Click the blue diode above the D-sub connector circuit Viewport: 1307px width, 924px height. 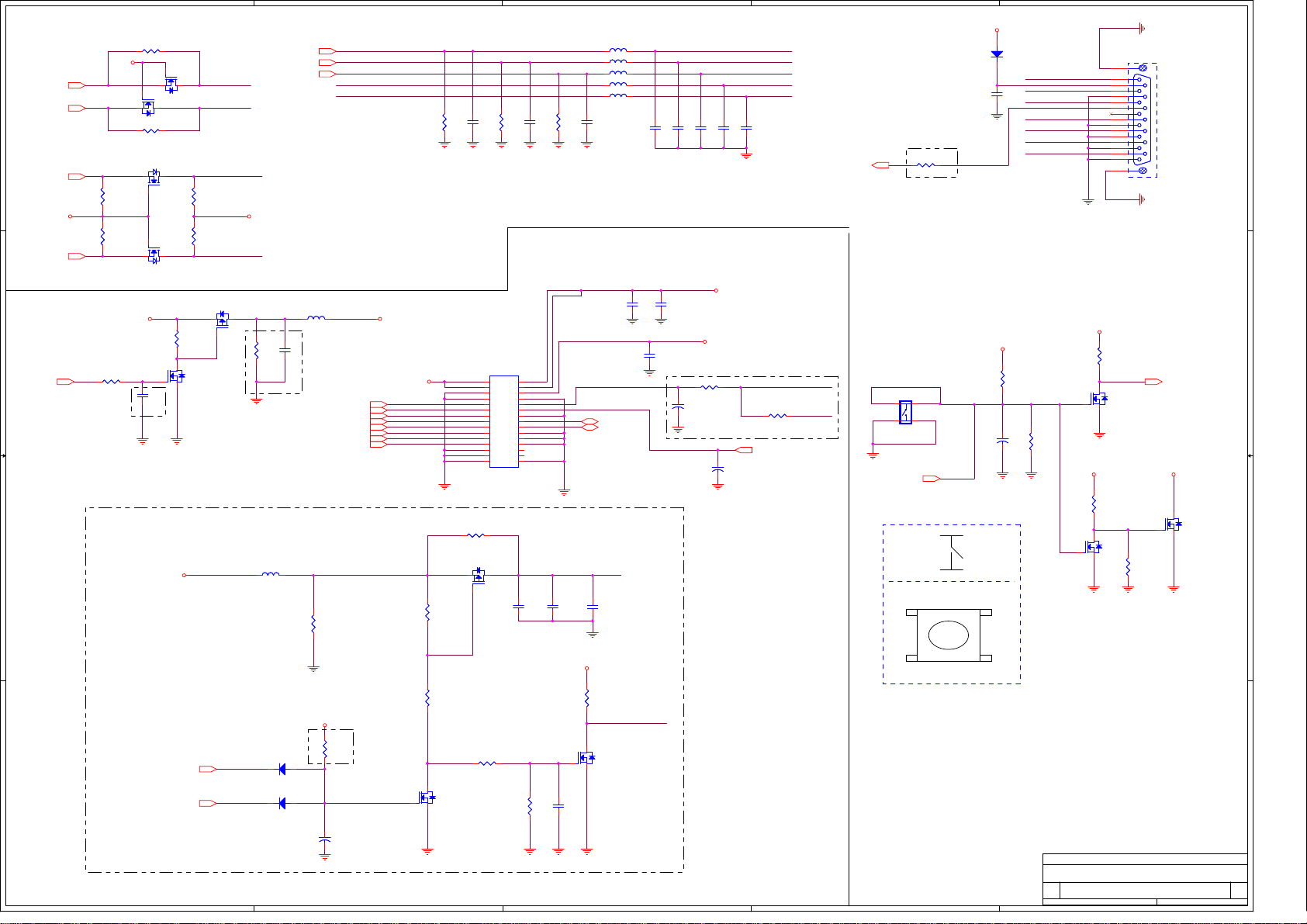tap(997, 54)
